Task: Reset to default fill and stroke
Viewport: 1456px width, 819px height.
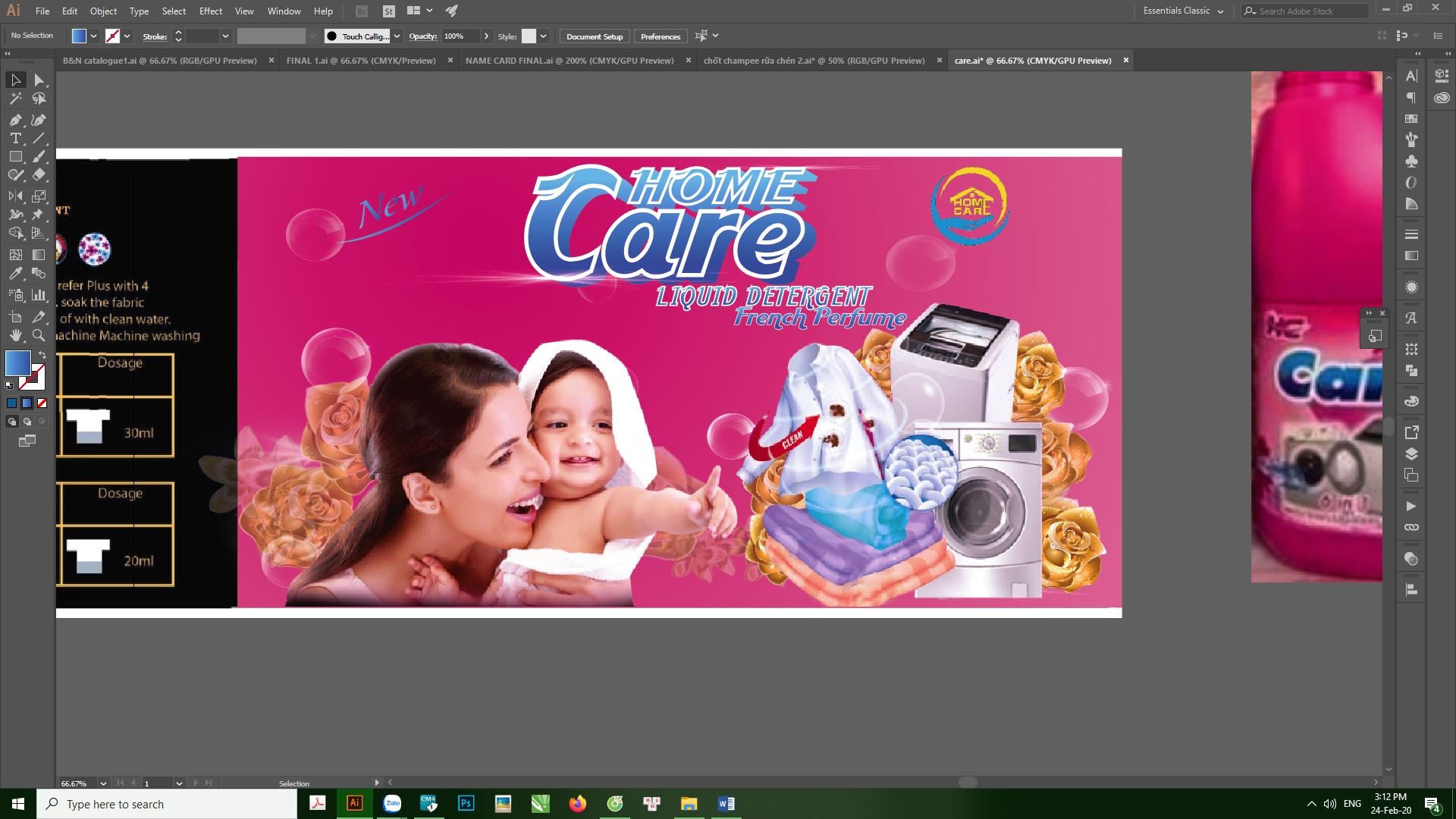Action: [x=9, y=386]
